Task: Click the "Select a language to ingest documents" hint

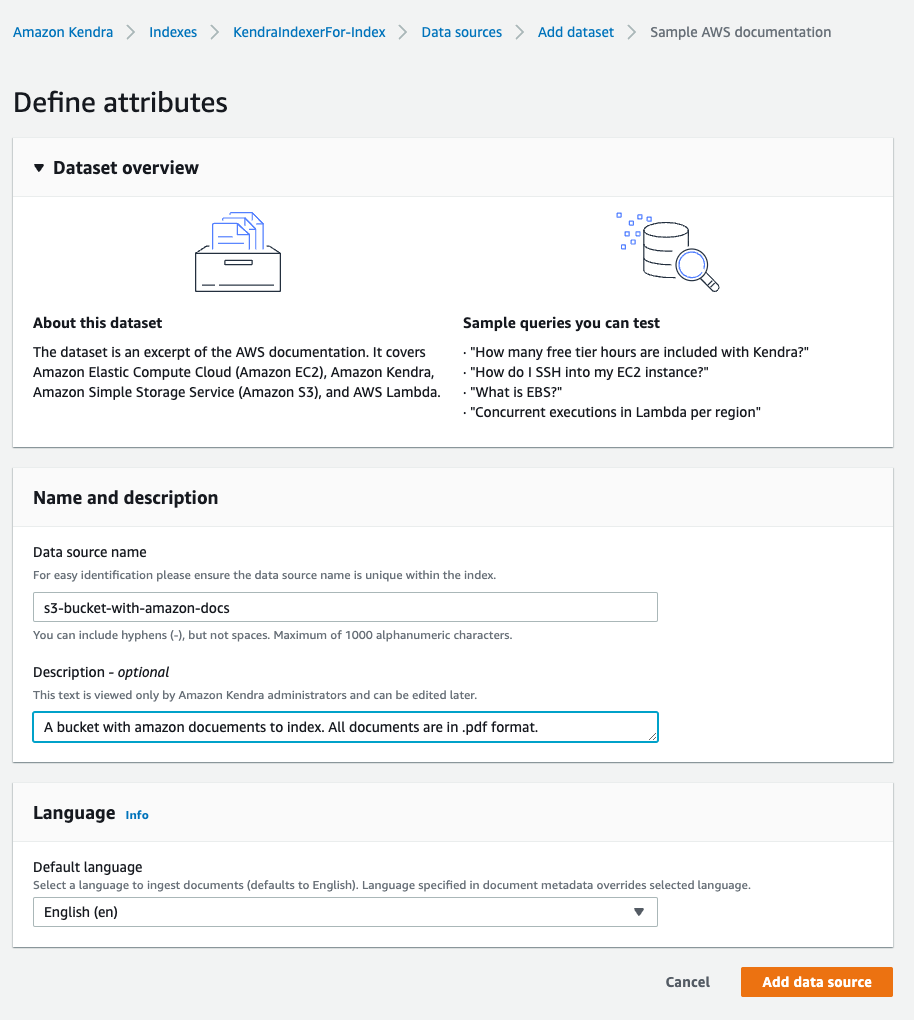Action: click(x=392, y=885)
